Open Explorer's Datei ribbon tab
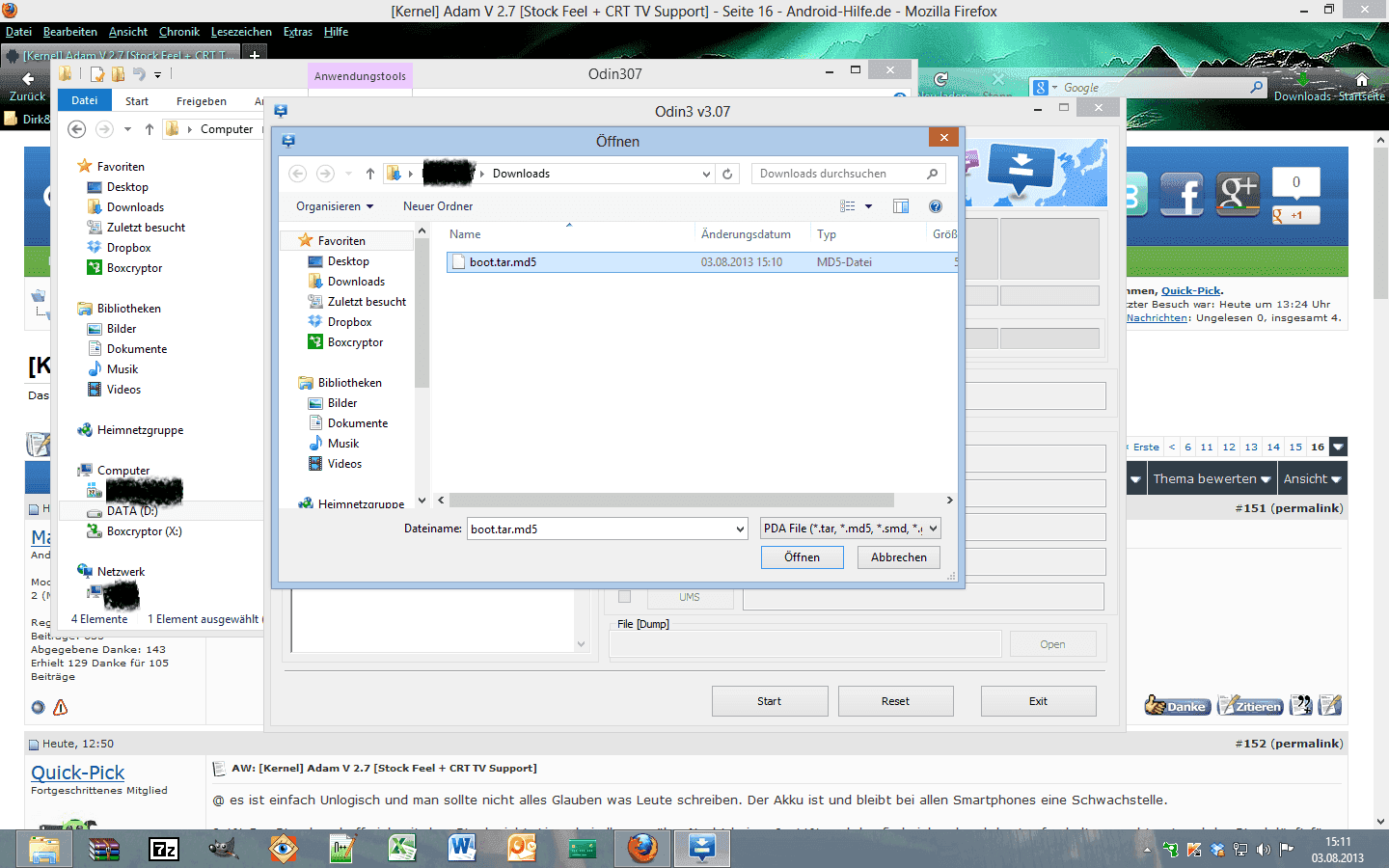 pyautogui.click(x=85, y=100)
